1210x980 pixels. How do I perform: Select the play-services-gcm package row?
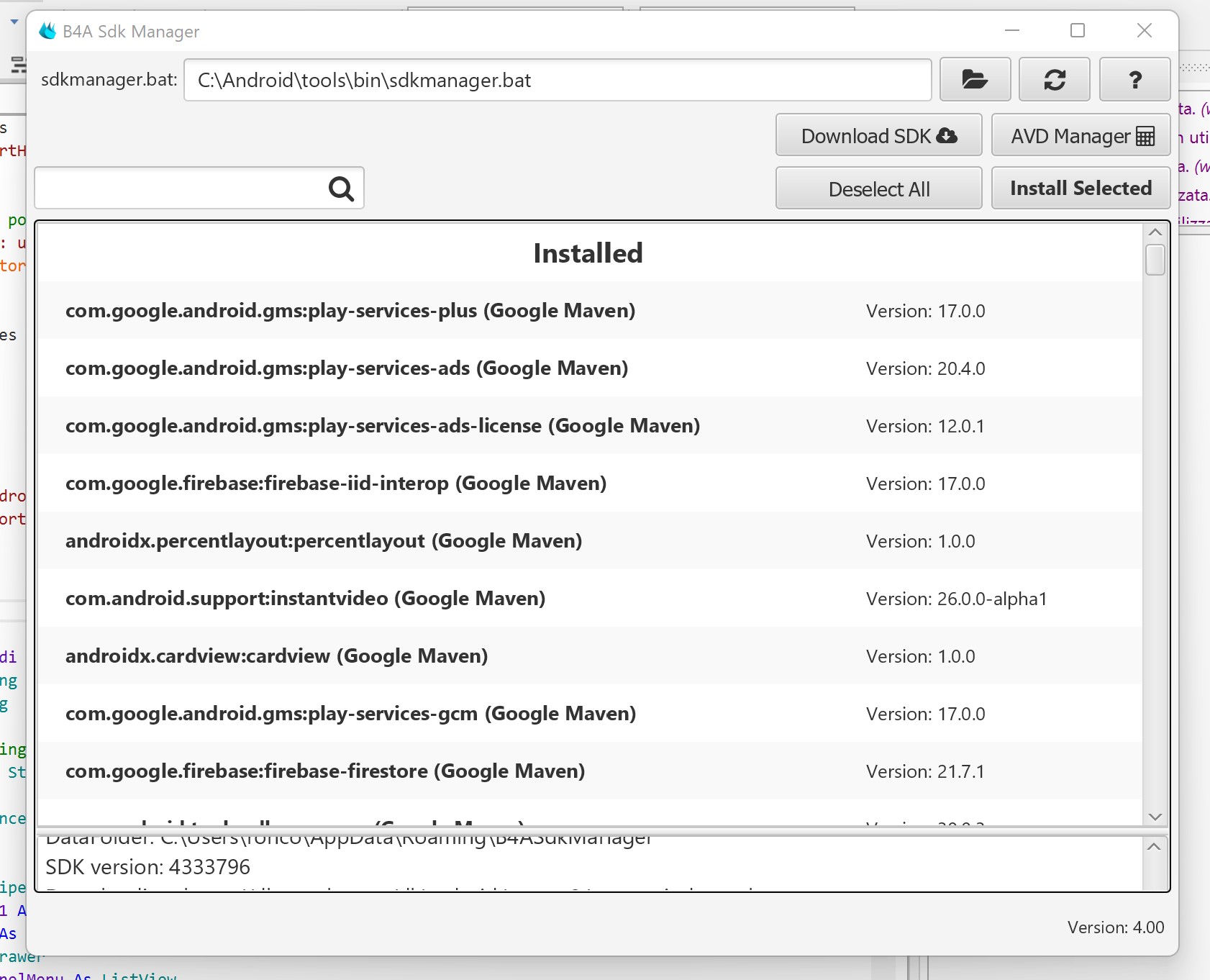coord(590,714)
